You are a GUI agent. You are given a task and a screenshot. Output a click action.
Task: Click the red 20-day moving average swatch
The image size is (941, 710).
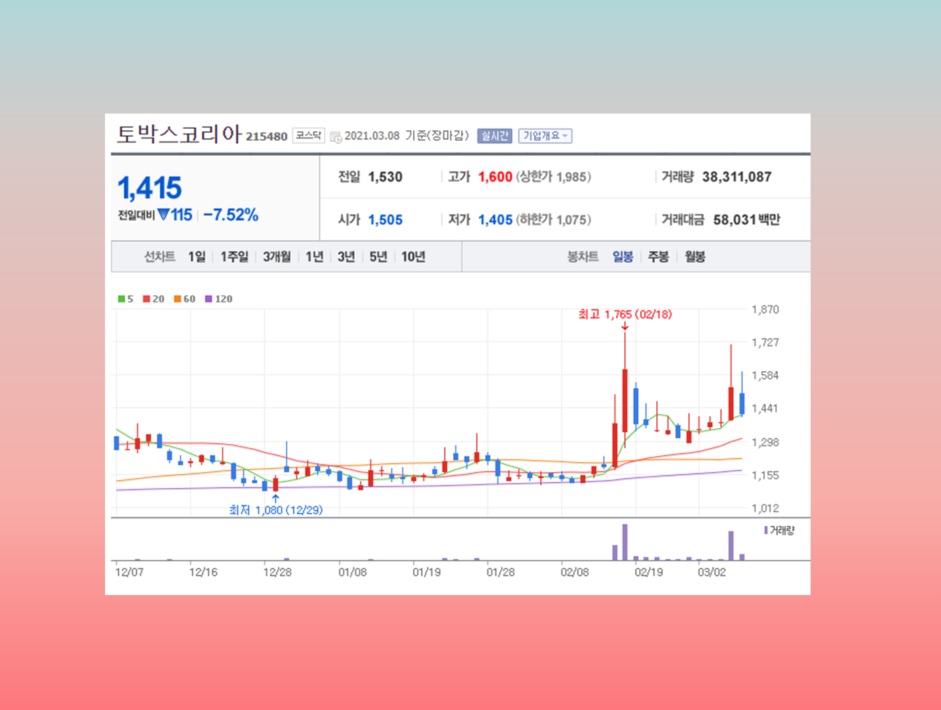coord(146,299)
